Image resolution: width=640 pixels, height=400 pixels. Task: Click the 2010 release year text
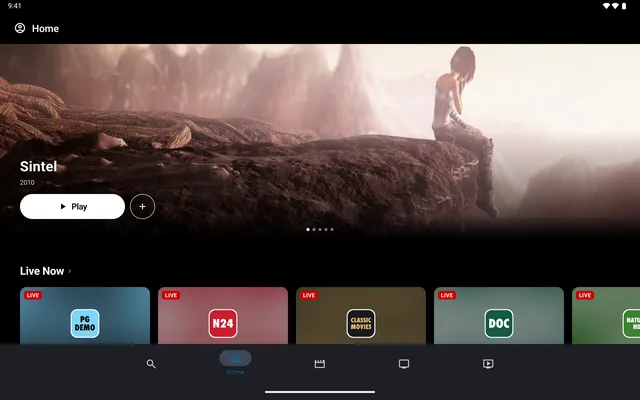pos(27,182)
